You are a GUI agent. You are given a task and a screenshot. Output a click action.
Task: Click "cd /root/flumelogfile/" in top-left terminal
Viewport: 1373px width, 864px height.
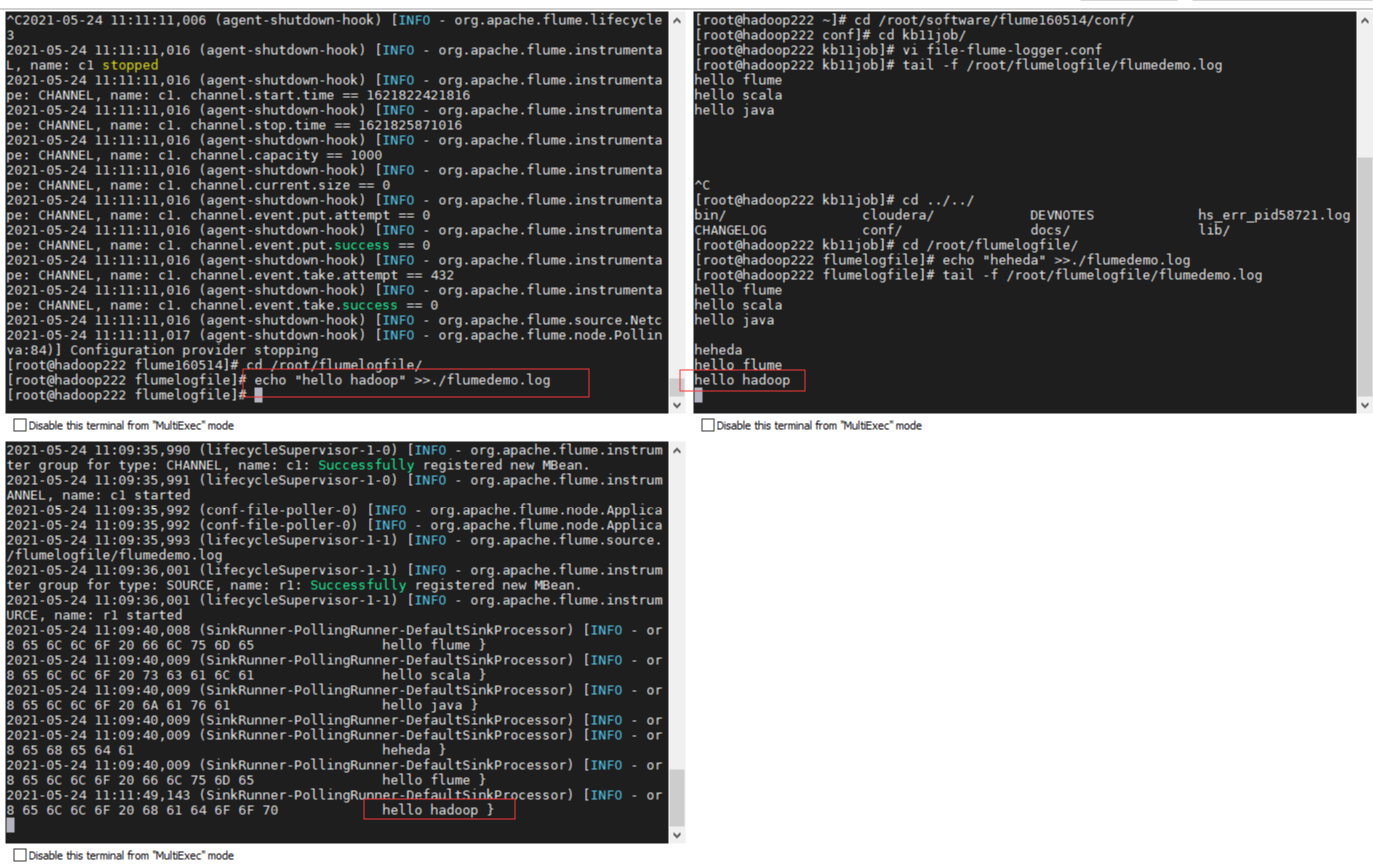[x=334, y=366]
